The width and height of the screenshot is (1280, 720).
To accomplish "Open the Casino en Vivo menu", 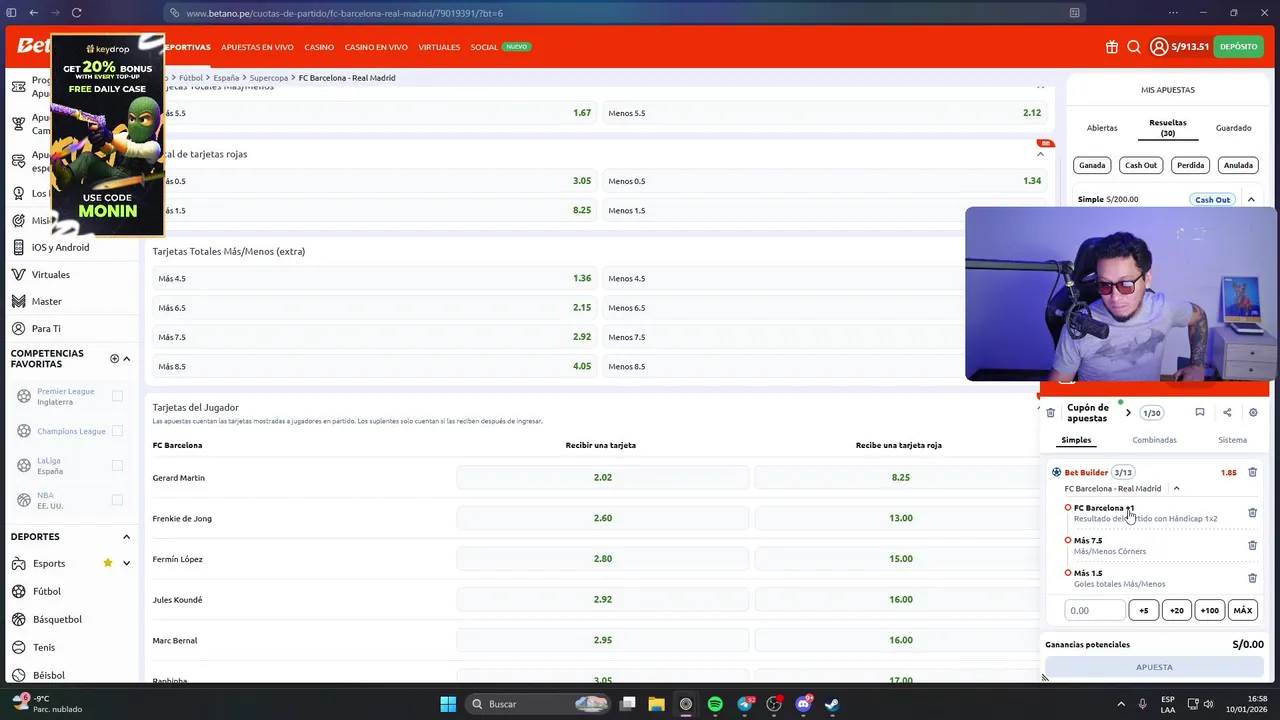I will pos(376,47).
